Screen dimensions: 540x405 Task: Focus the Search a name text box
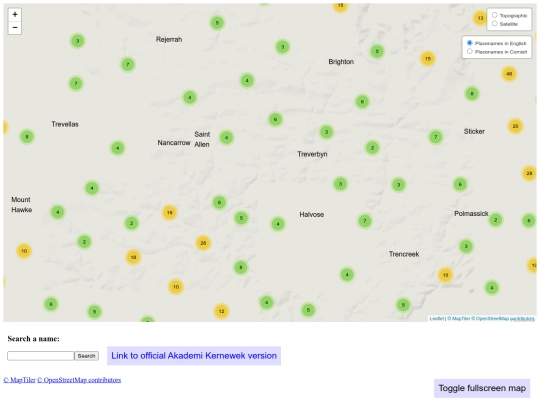coord(41,356)
